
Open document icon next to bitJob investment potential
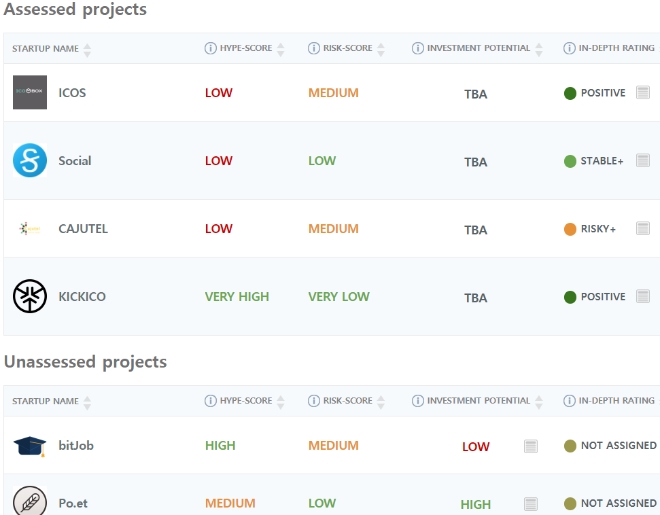pos(531,446)
